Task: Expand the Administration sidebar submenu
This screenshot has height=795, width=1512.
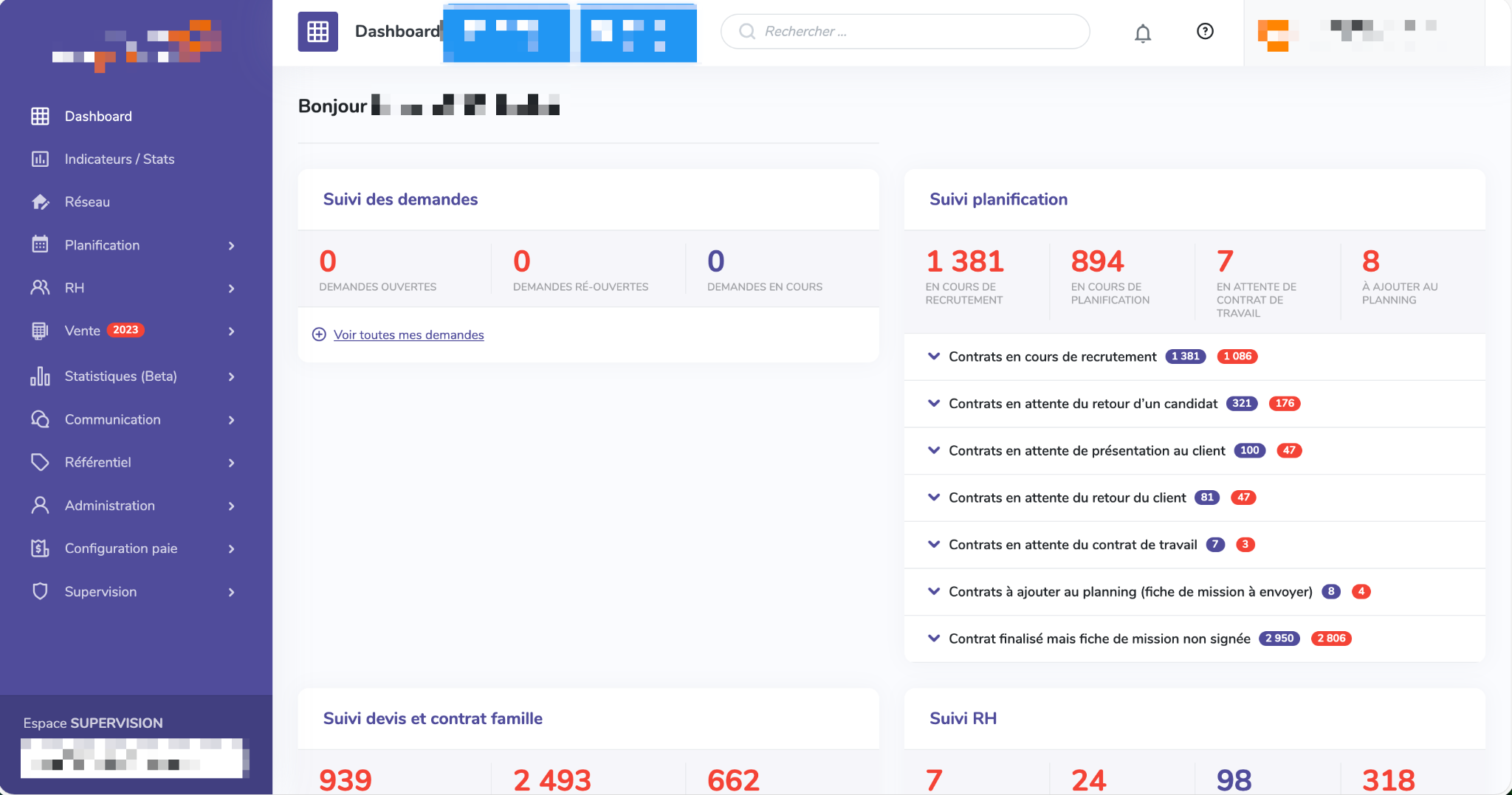Action: (232, 505)
